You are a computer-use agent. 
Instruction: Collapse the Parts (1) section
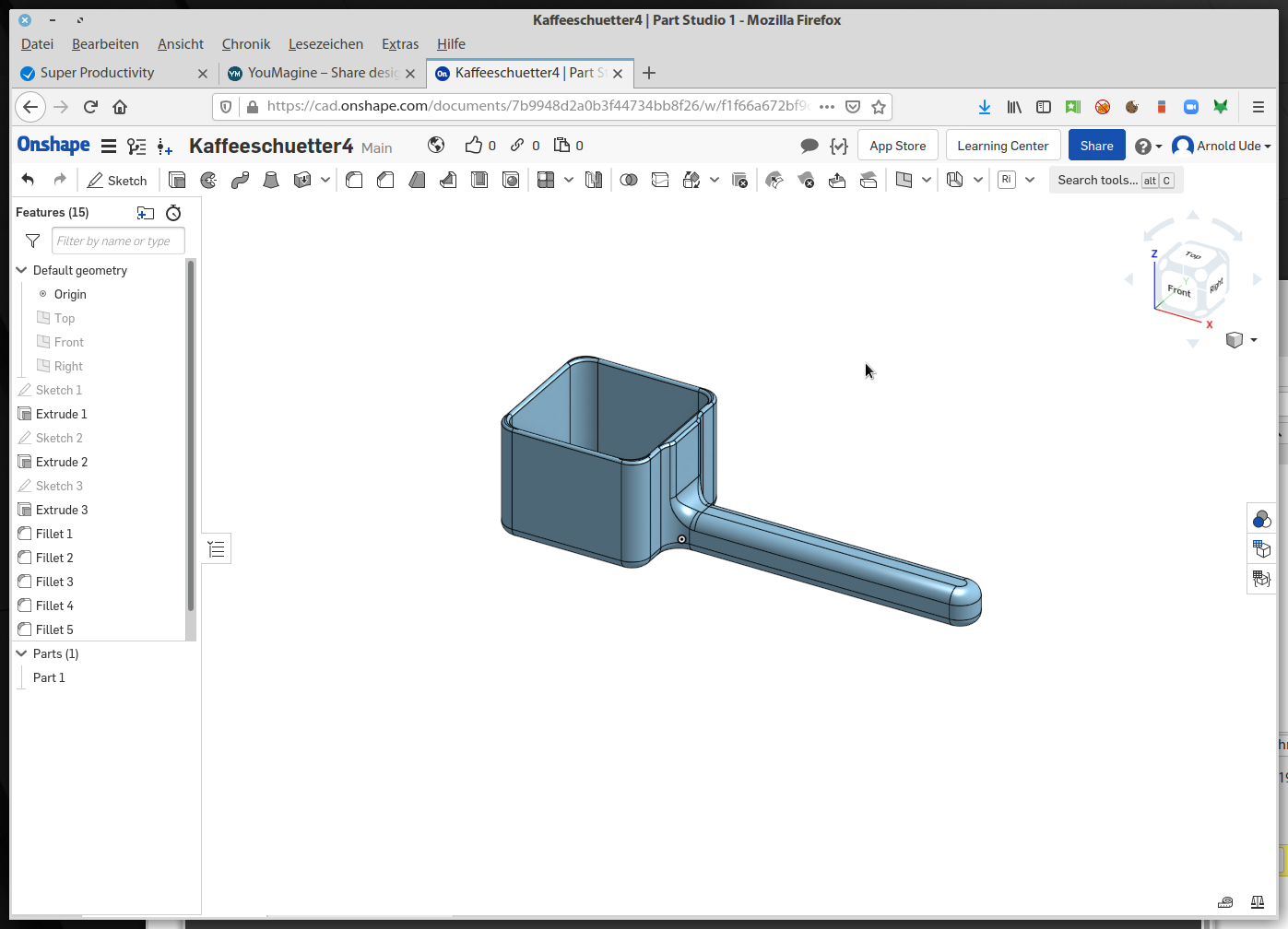pos(21,653)
